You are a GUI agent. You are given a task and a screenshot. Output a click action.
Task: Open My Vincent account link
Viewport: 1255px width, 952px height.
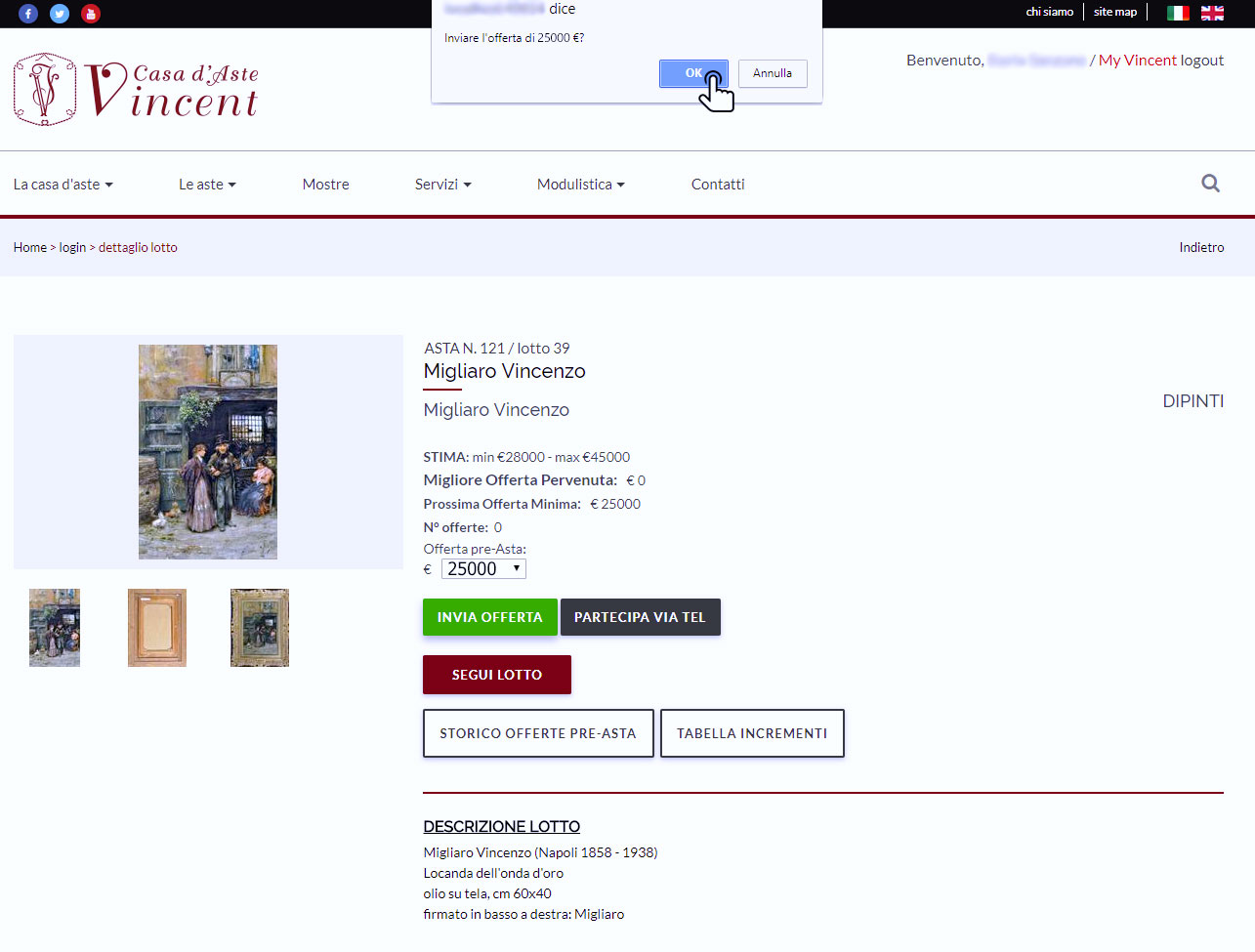click(1138, 61)
